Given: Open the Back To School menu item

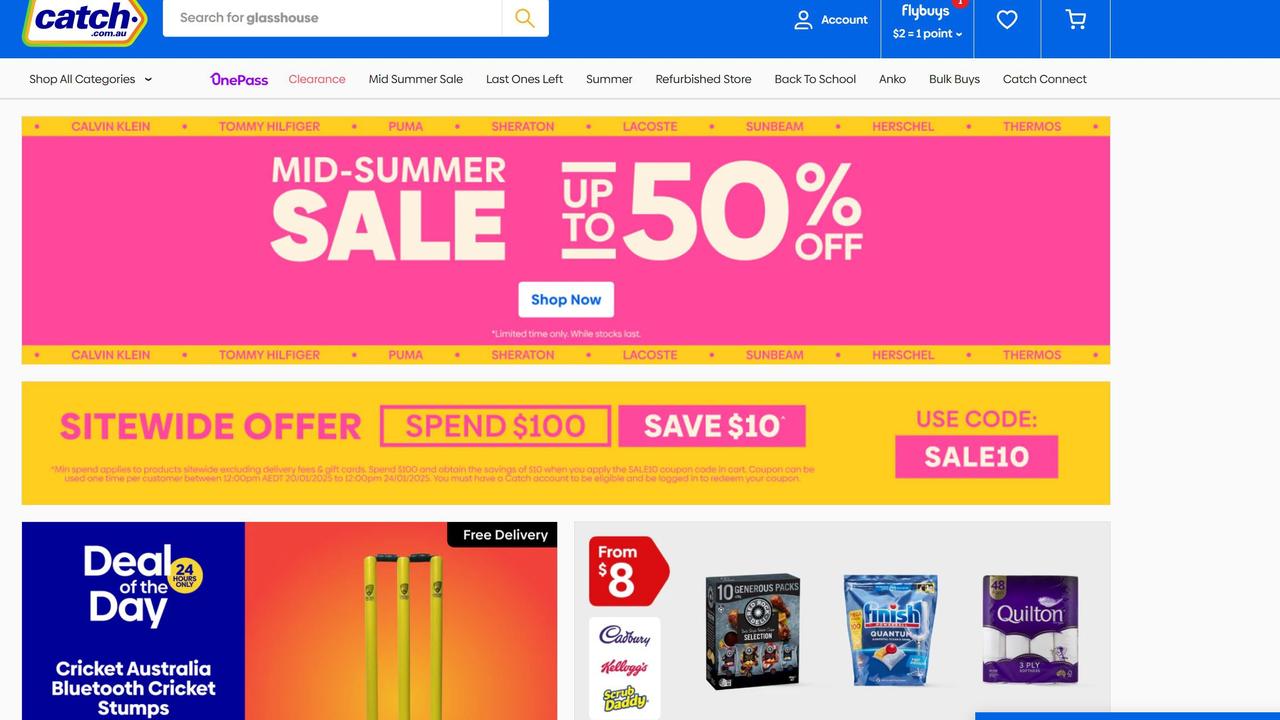Looking at the screenshot, I should click(x=815, y=79).
